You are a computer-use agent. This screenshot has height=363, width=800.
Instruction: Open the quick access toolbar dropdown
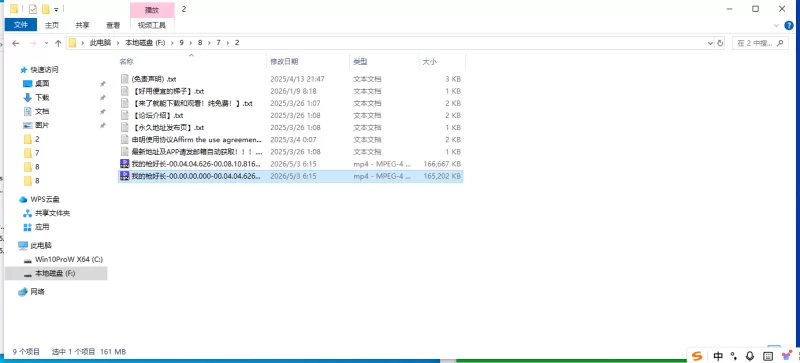(56, 9)
